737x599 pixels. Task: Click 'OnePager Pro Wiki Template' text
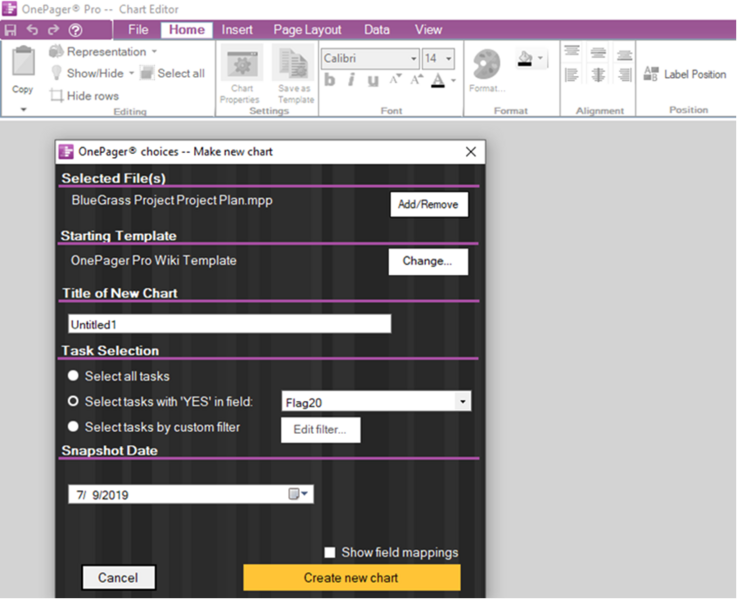(153, 260)
